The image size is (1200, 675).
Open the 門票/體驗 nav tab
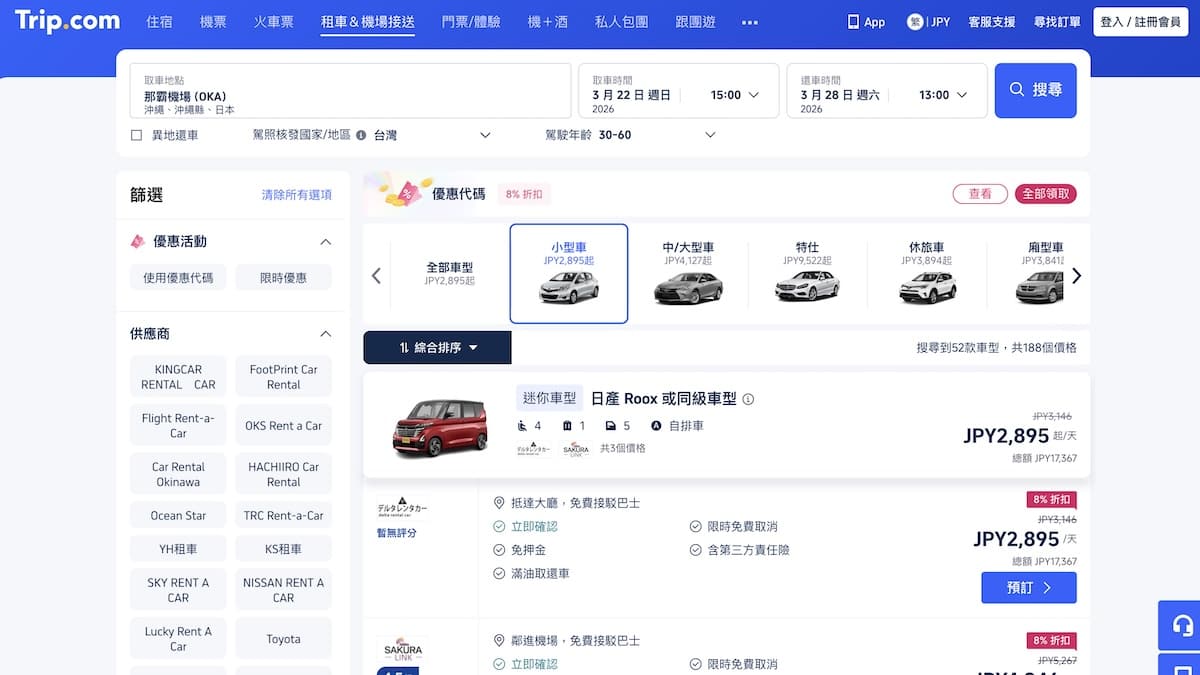(x=471, y=22)
